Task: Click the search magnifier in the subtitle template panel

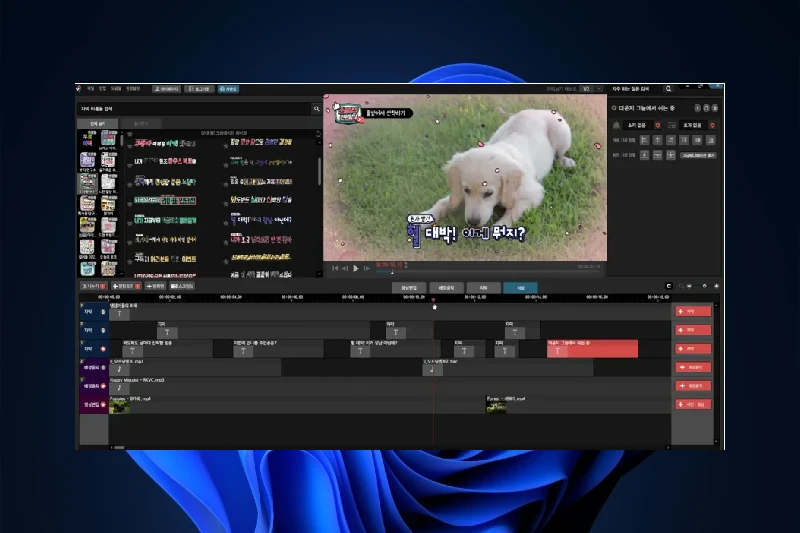Action: (317, 109)
